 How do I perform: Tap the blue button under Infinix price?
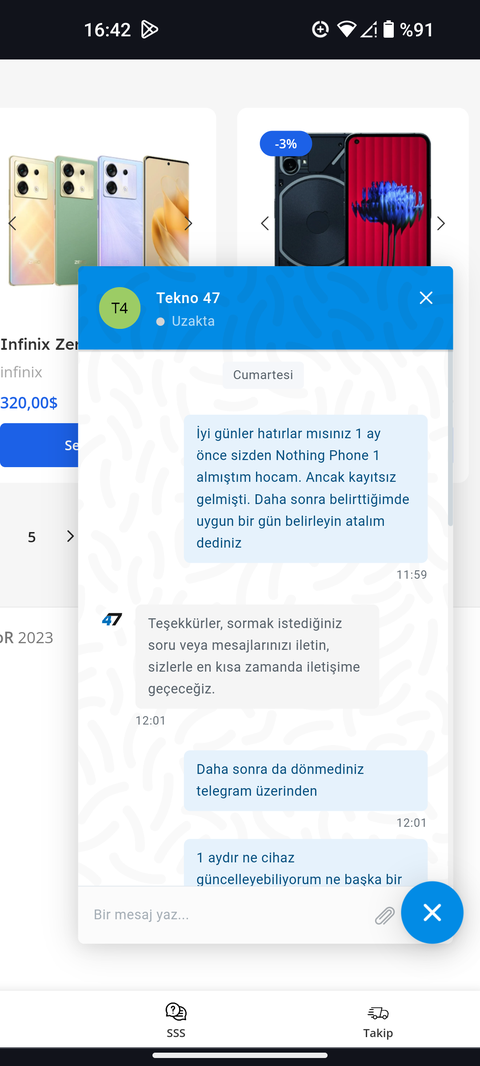click(x=39, y=445)
